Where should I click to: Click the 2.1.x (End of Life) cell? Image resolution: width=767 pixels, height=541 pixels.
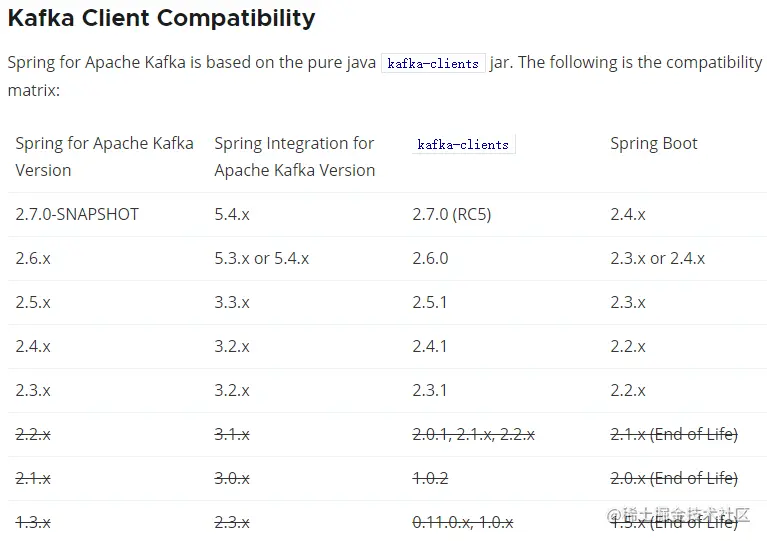pyautogui.click(x=674, y=434)
